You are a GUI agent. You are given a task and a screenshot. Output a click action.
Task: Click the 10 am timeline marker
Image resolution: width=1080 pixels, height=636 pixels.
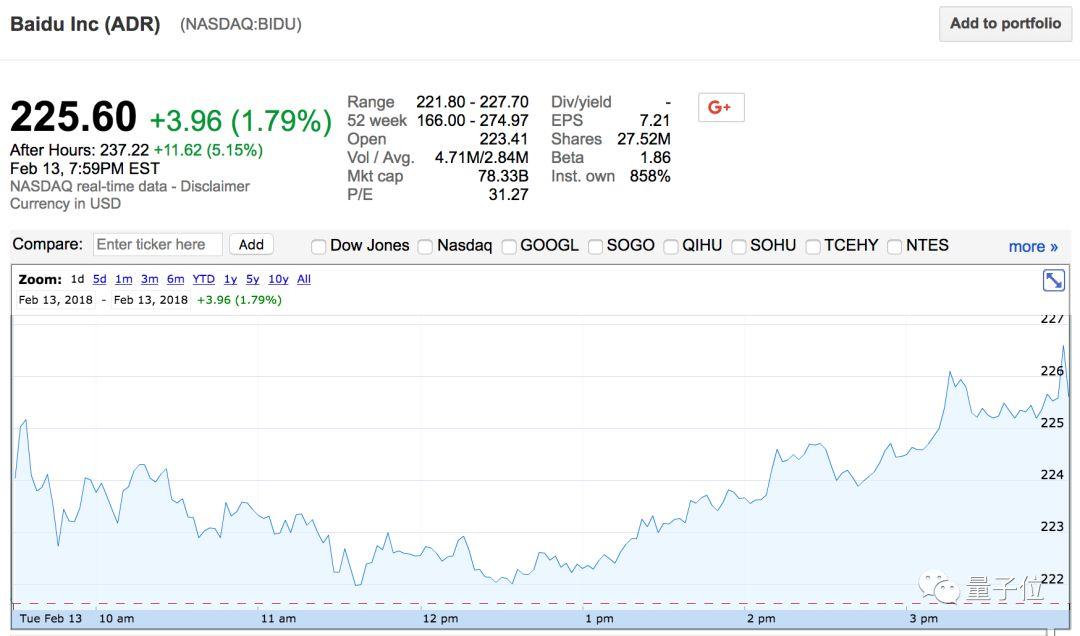click(116, 619)
